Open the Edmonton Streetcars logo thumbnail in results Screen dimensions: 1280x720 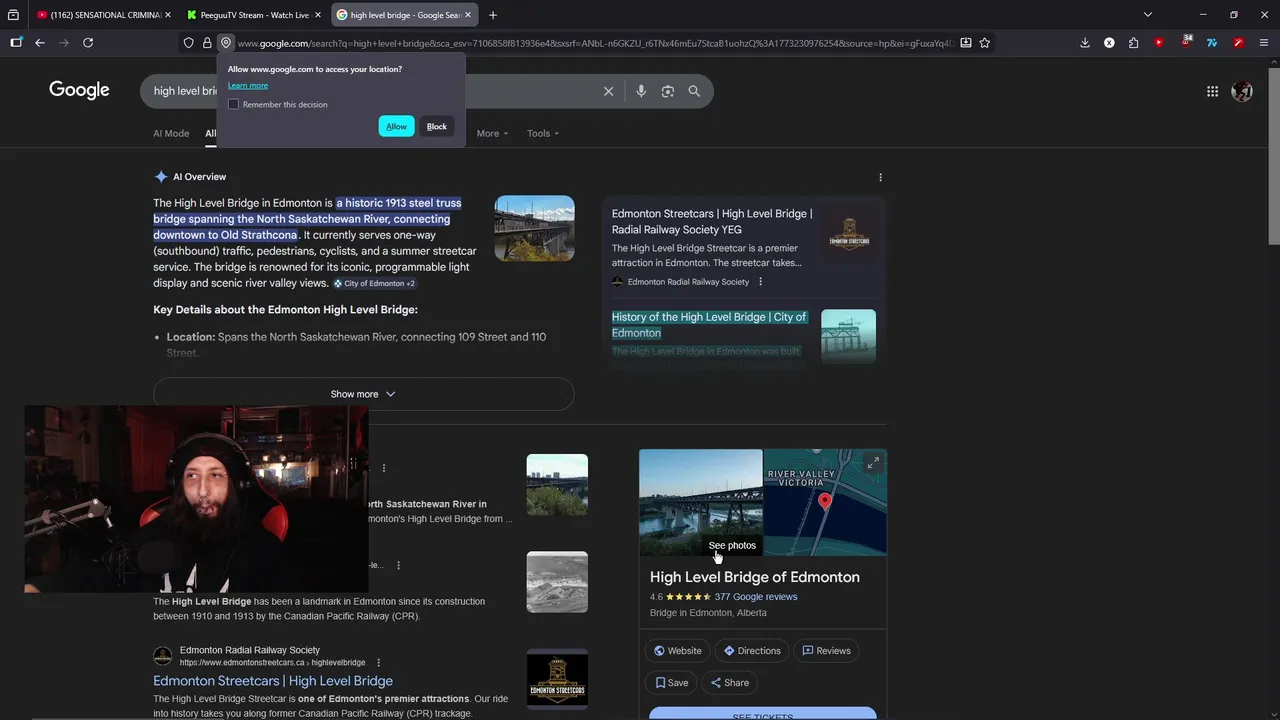click(x=557, y=679)
